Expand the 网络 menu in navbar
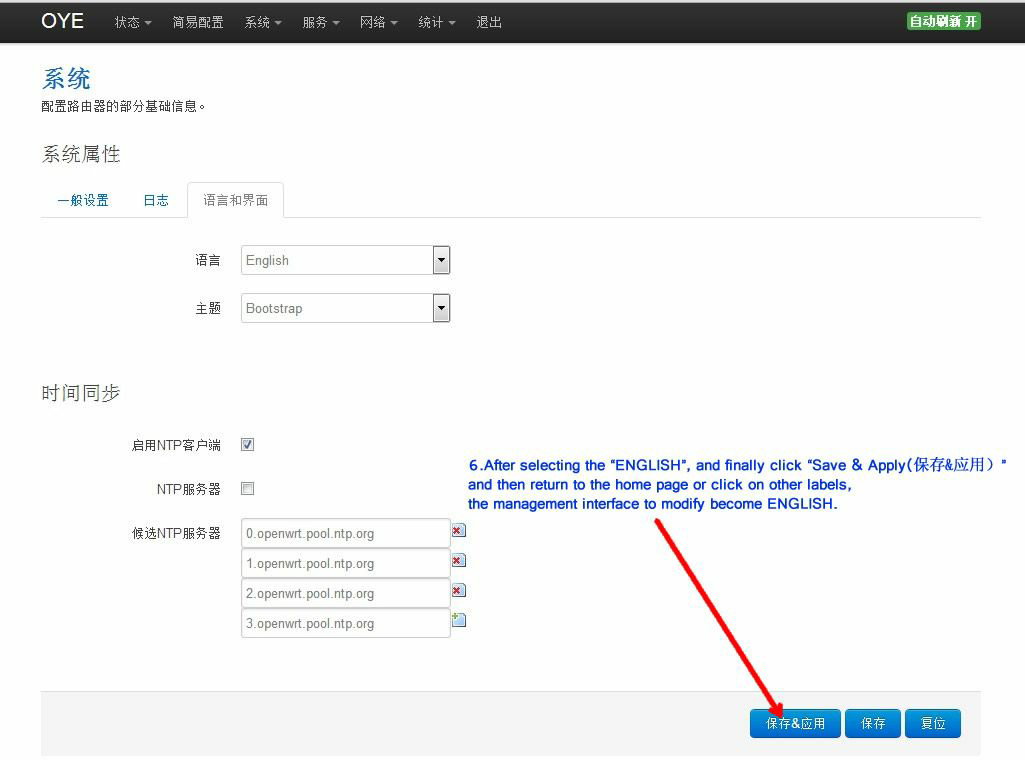The height and width of the screenshot is (760, 1025). point(378,22)
